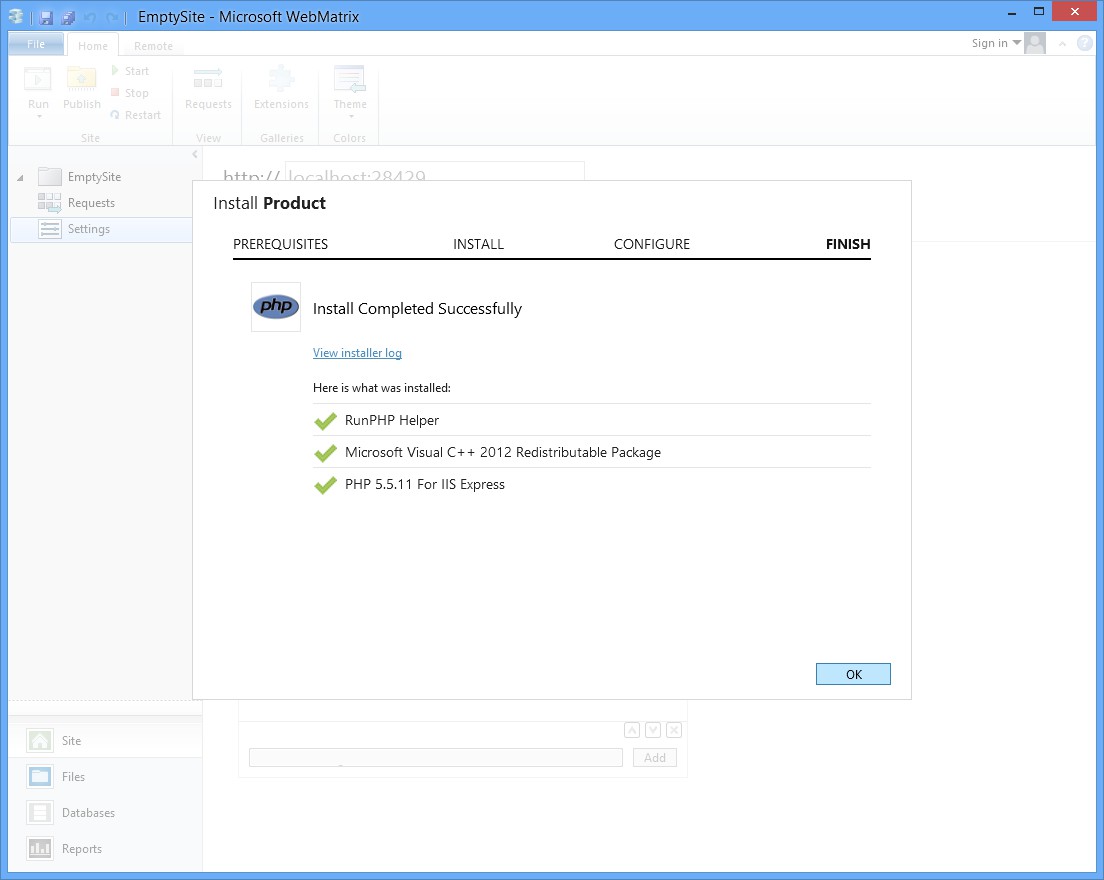Image resolution: width=1104 pixels, height=880 pixels.
Task: Open the Requests view icon in ribbon
Action: coord(208,79)
